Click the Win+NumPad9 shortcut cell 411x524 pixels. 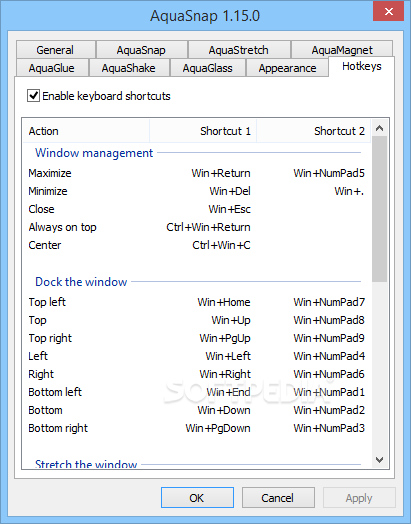[x=329, y=338]
